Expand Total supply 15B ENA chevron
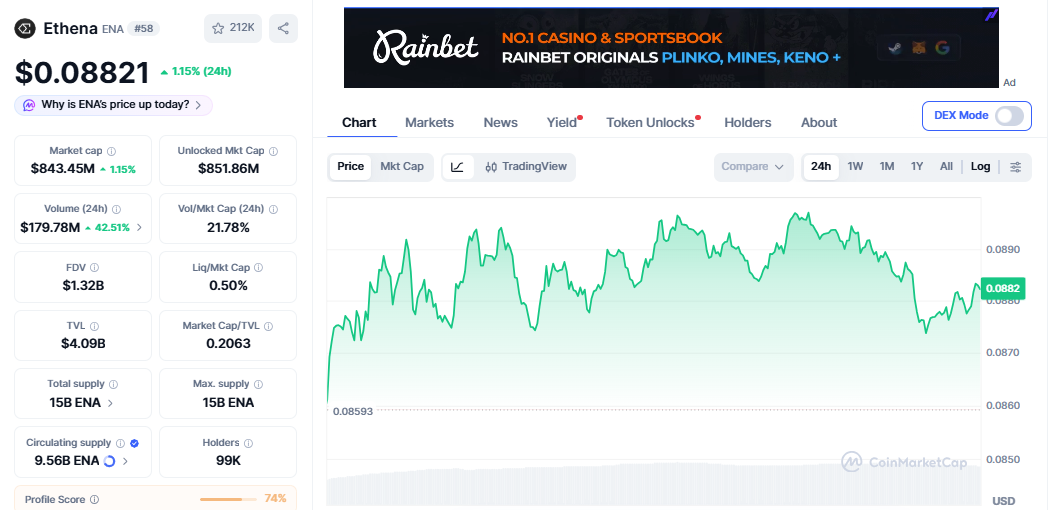 (x=110, y=403)
